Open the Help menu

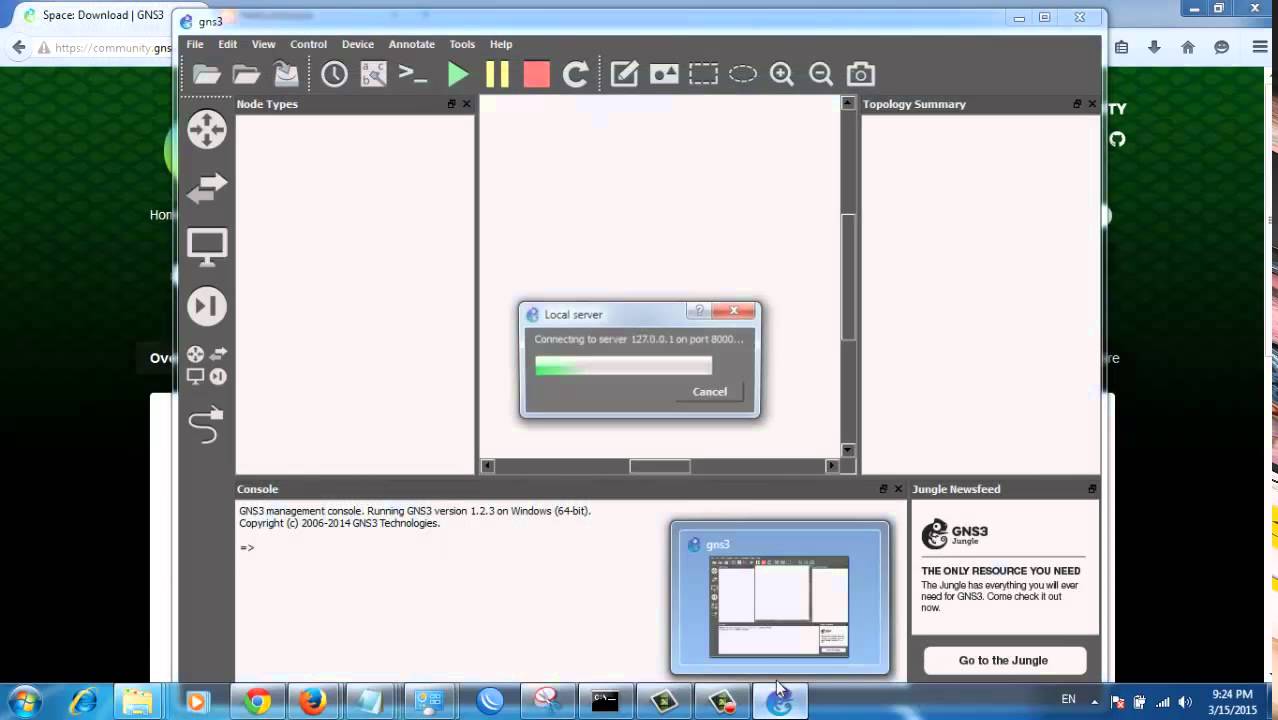[501, 44]
